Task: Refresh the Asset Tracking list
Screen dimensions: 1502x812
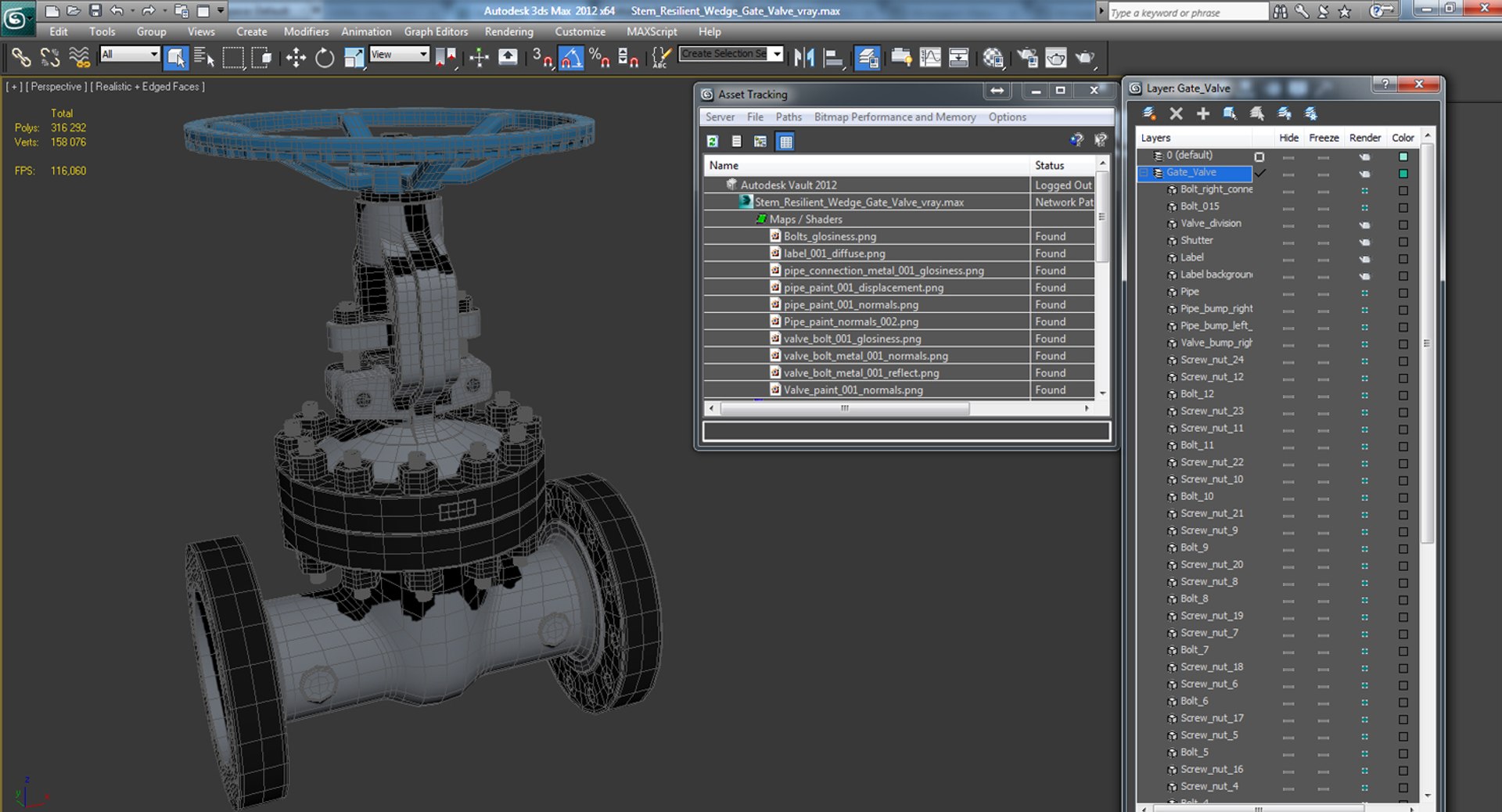Action: pyautogui.click(x=713, y=142)
